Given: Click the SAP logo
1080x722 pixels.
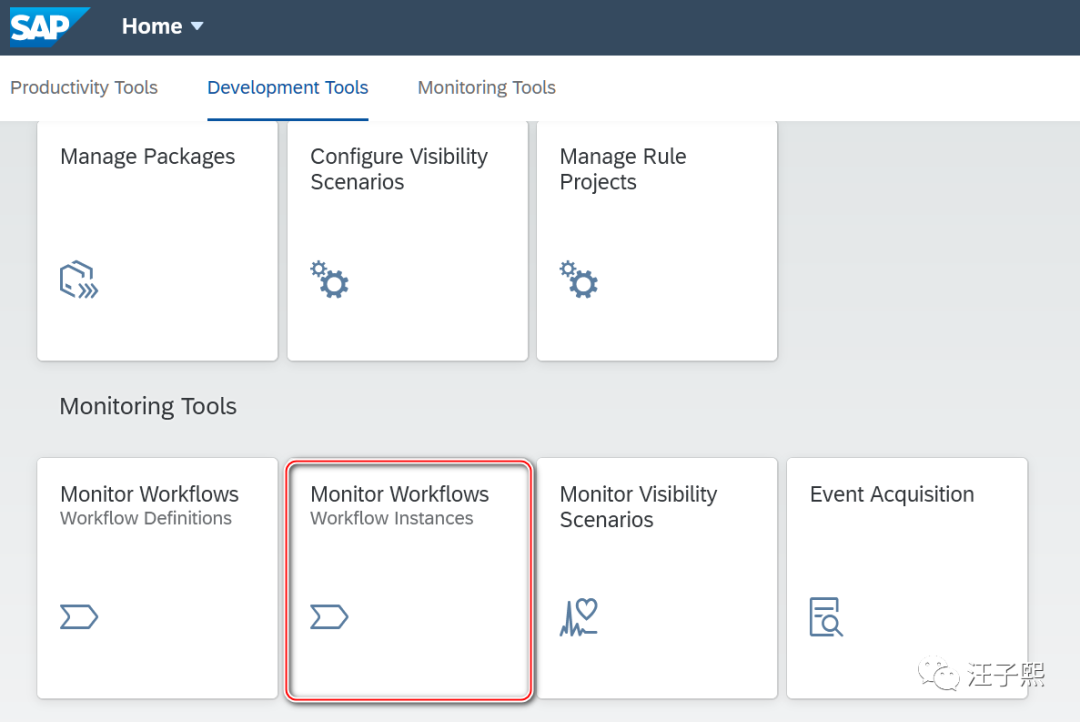Looking at the screenshot, I should coord(50,27).
